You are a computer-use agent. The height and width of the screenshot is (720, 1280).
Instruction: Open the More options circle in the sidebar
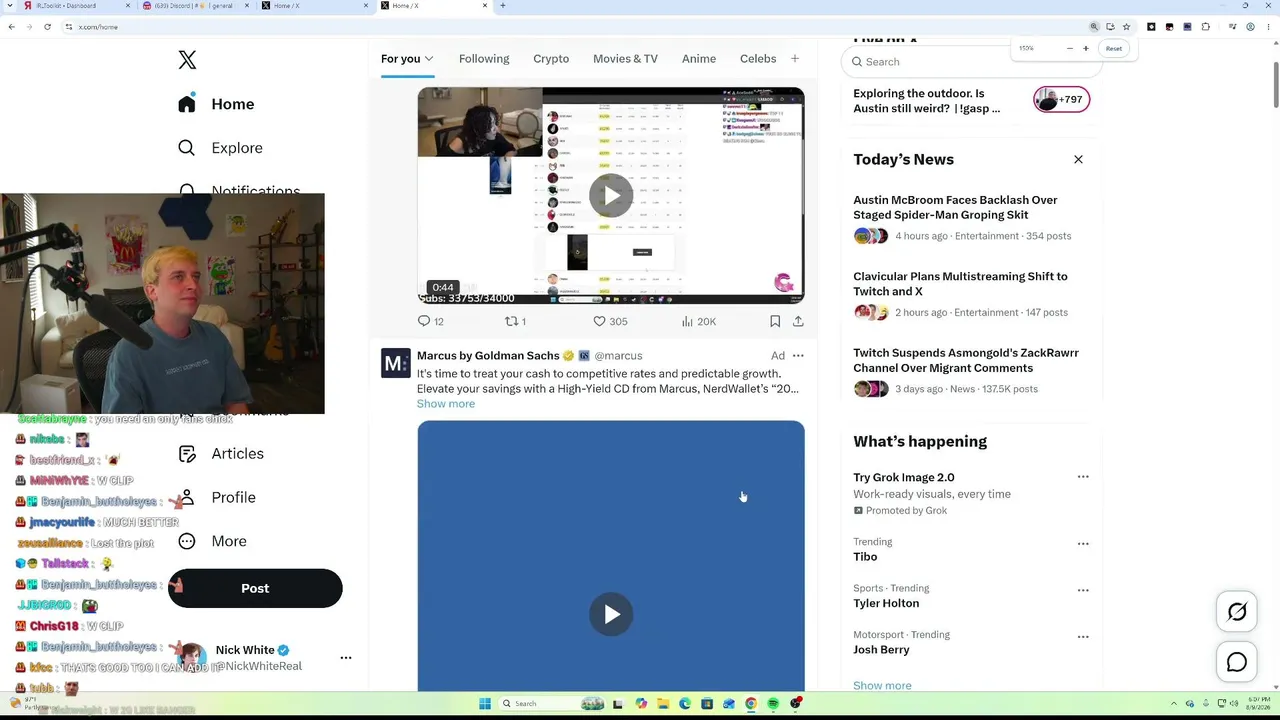187,541
